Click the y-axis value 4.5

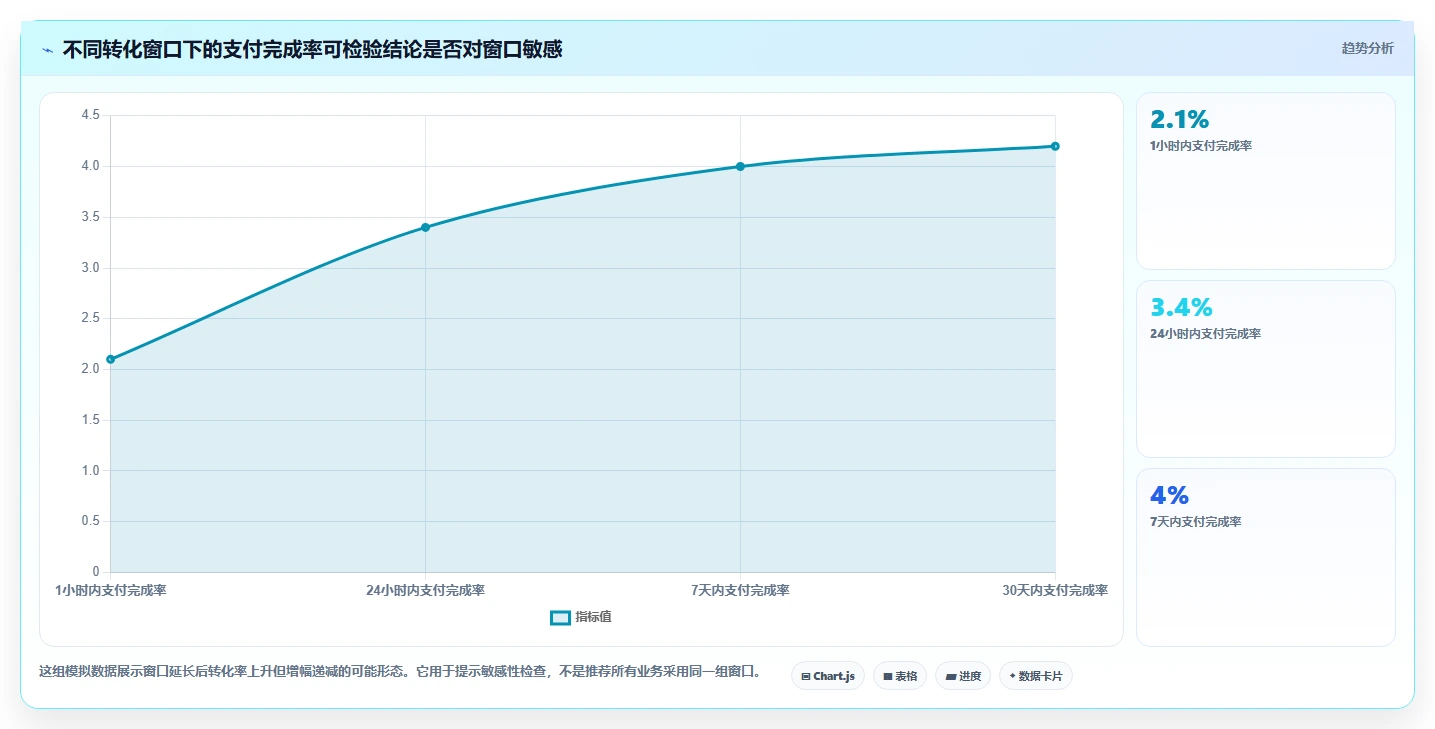[x=91, y=115]
